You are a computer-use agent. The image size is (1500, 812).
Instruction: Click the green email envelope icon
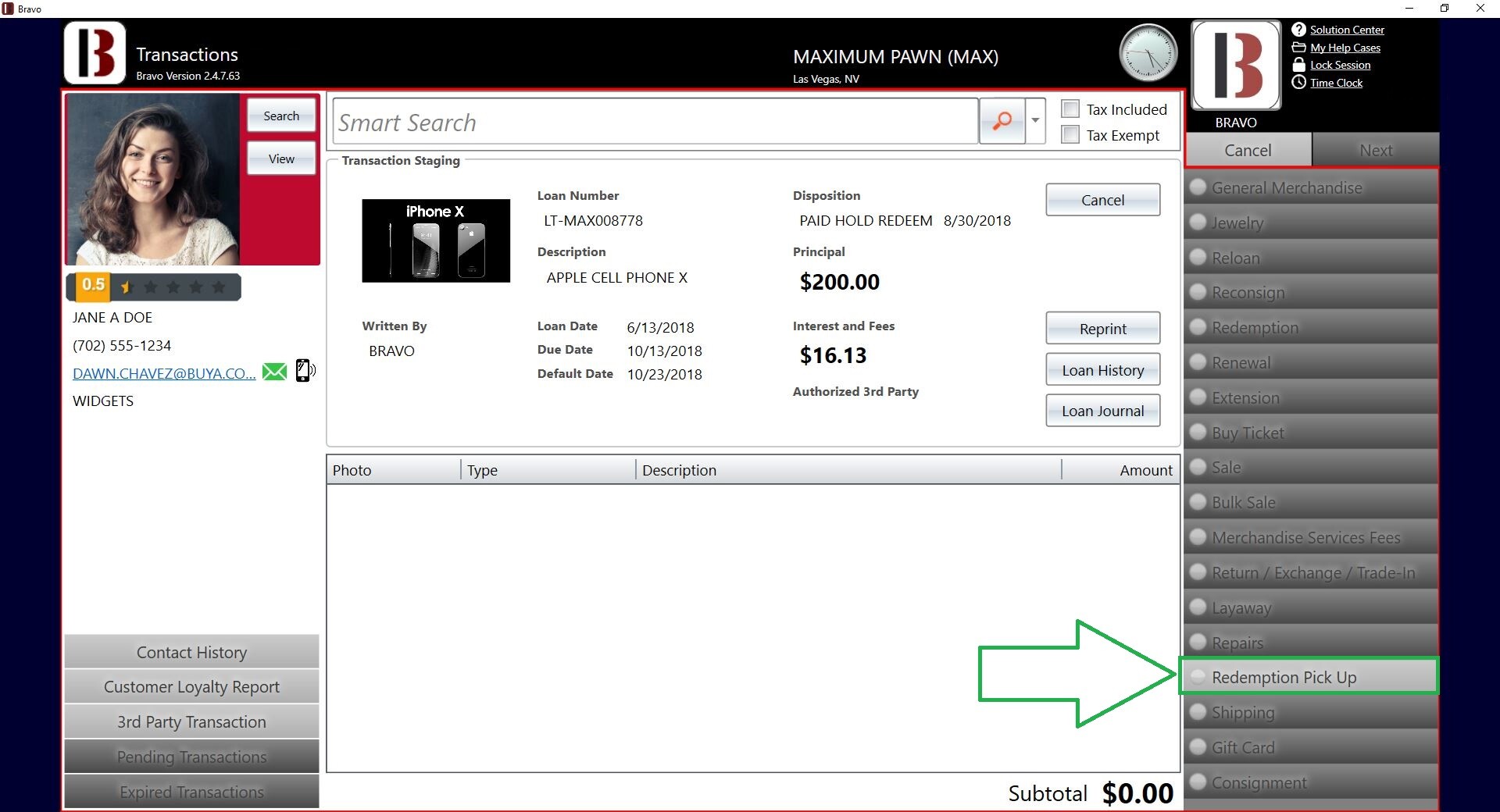274,372
